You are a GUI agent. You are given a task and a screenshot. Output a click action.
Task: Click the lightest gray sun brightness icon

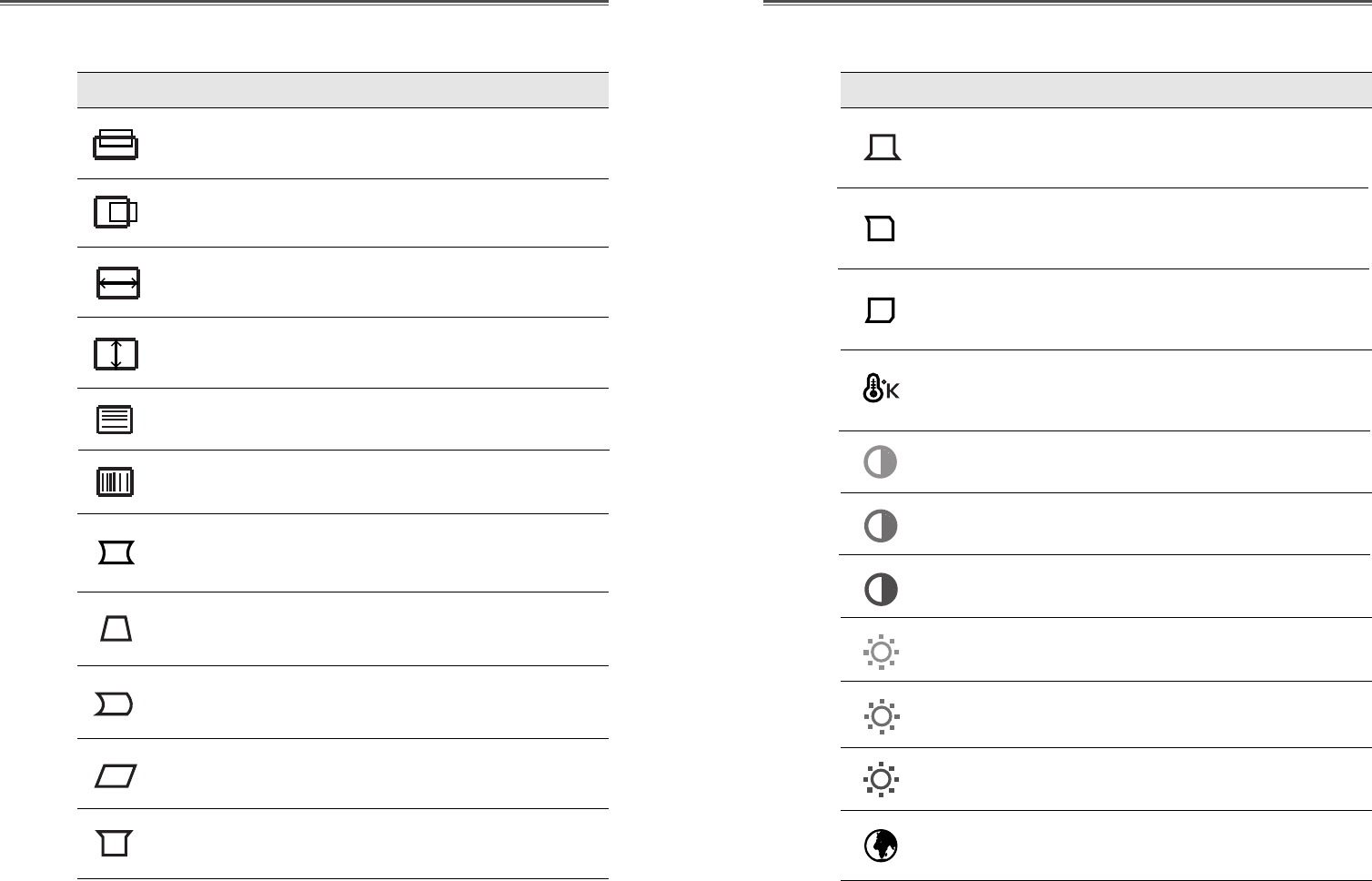(881, 652)
